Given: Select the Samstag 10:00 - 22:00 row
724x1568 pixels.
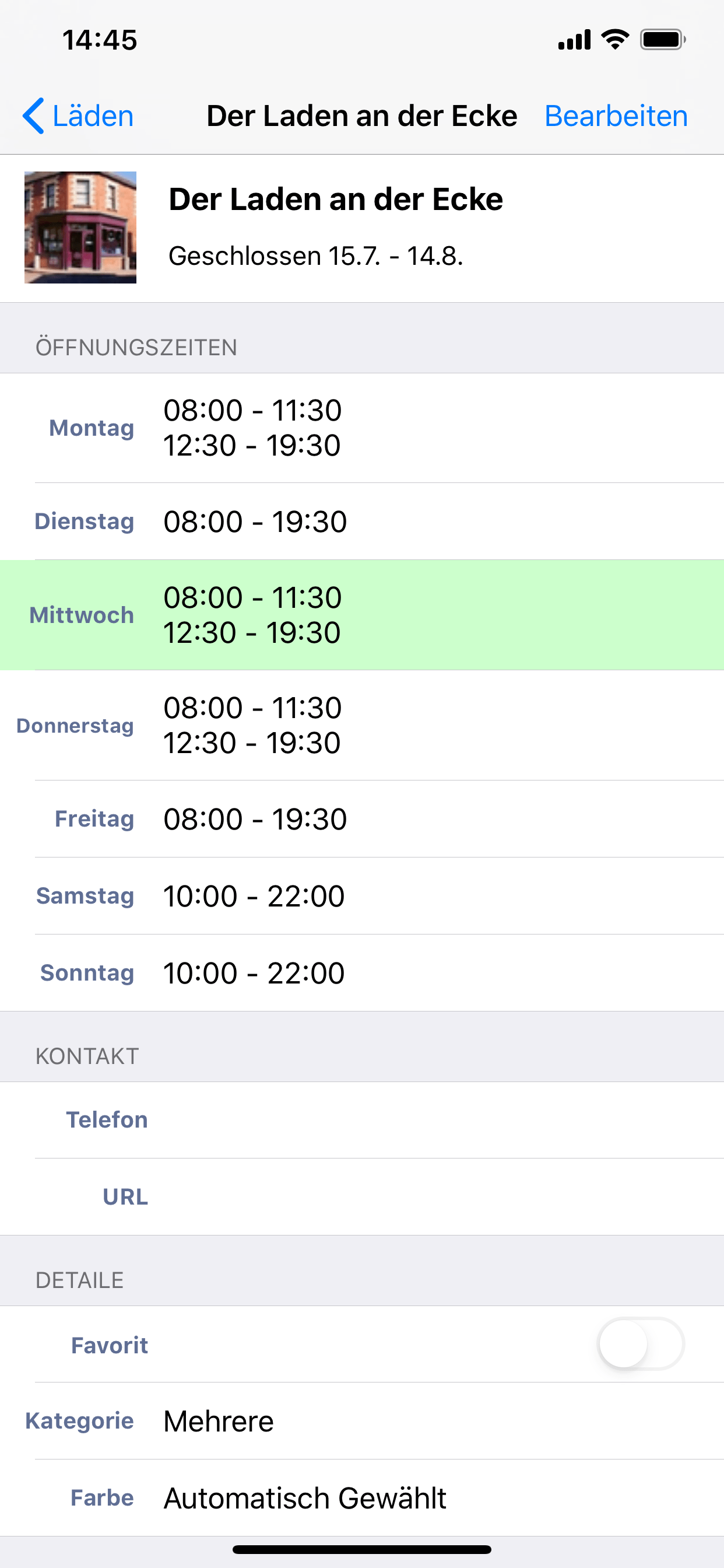Looking at the screenshot, I should [x=362, y=896].
